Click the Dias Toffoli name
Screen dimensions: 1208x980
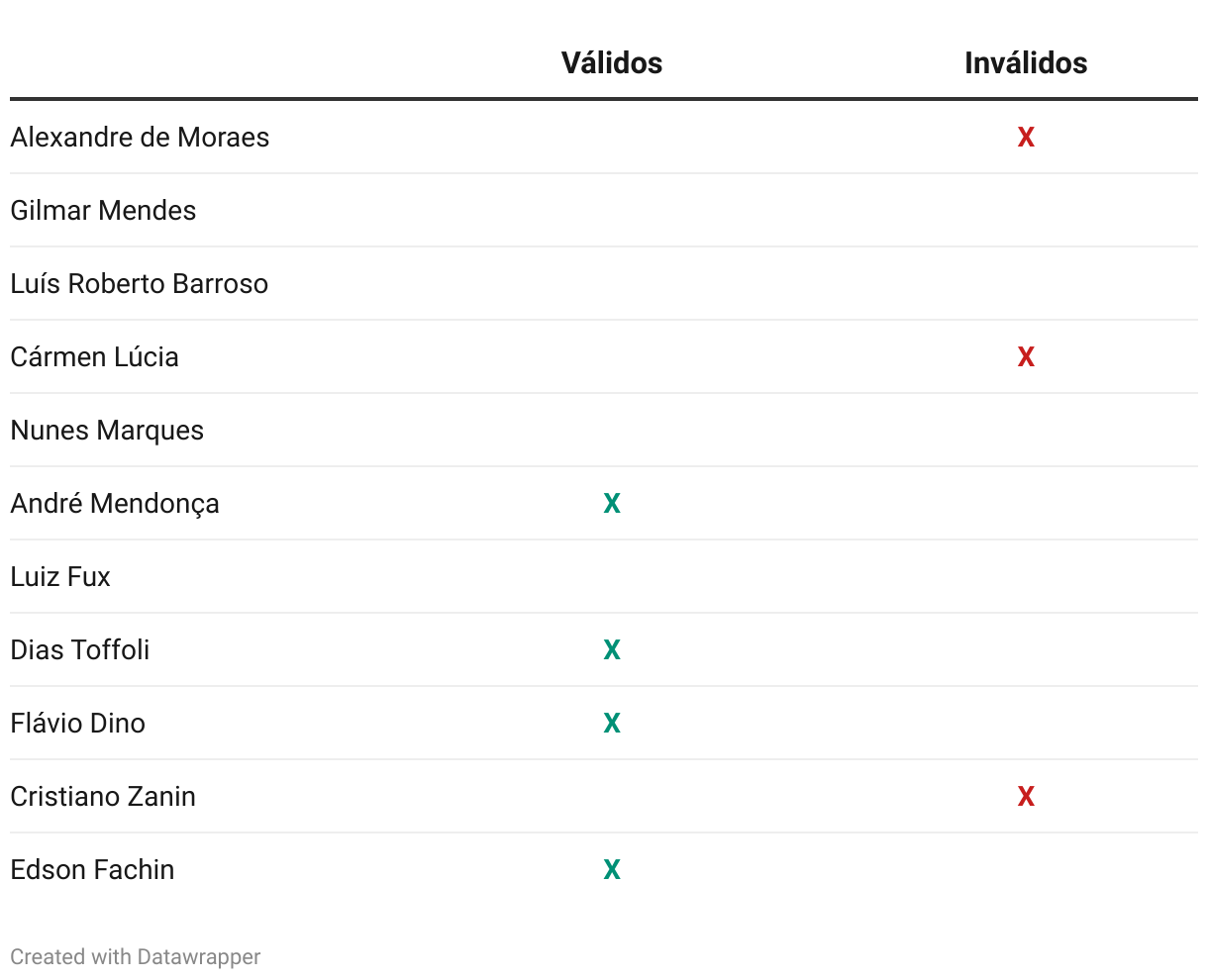pyautogui.click(x=80, y=650)
